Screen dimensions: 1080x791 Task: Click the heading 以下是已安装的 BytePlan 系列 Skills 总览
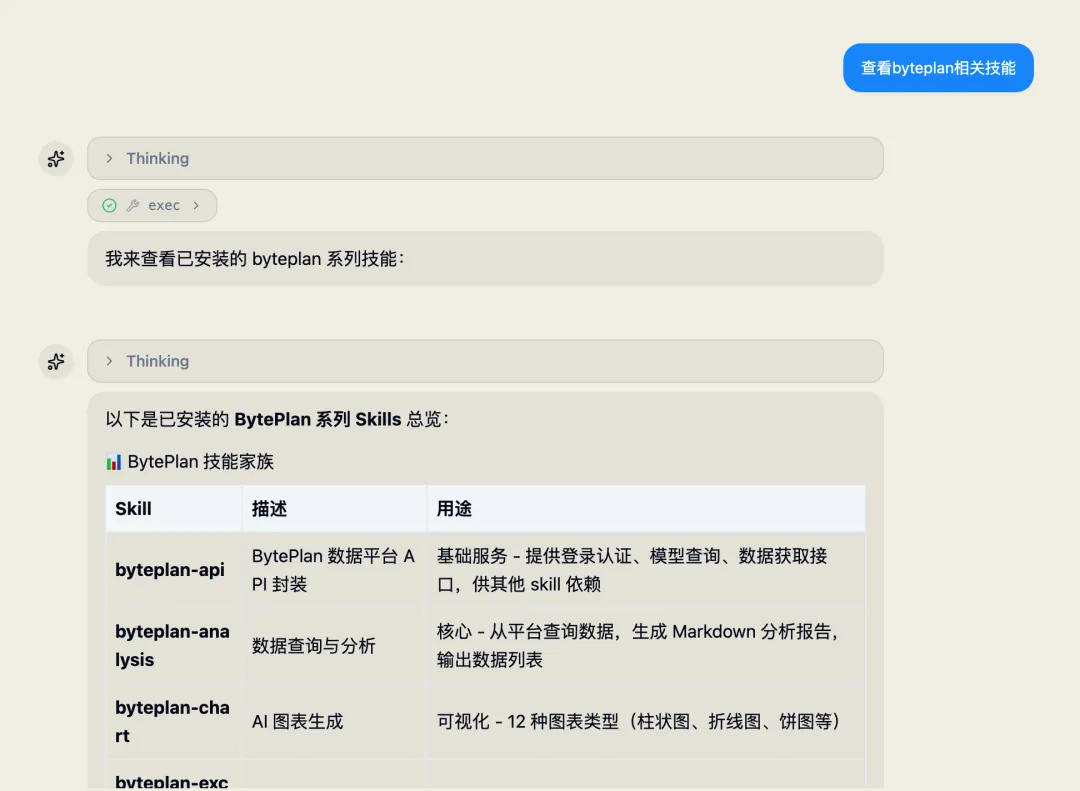[x=277, y=419]
